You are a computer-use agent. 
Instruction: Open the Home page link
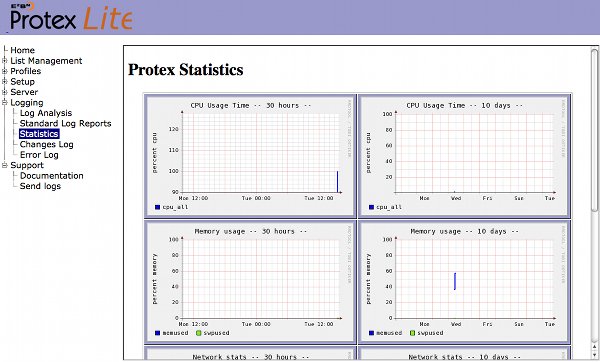pos(22,50)
